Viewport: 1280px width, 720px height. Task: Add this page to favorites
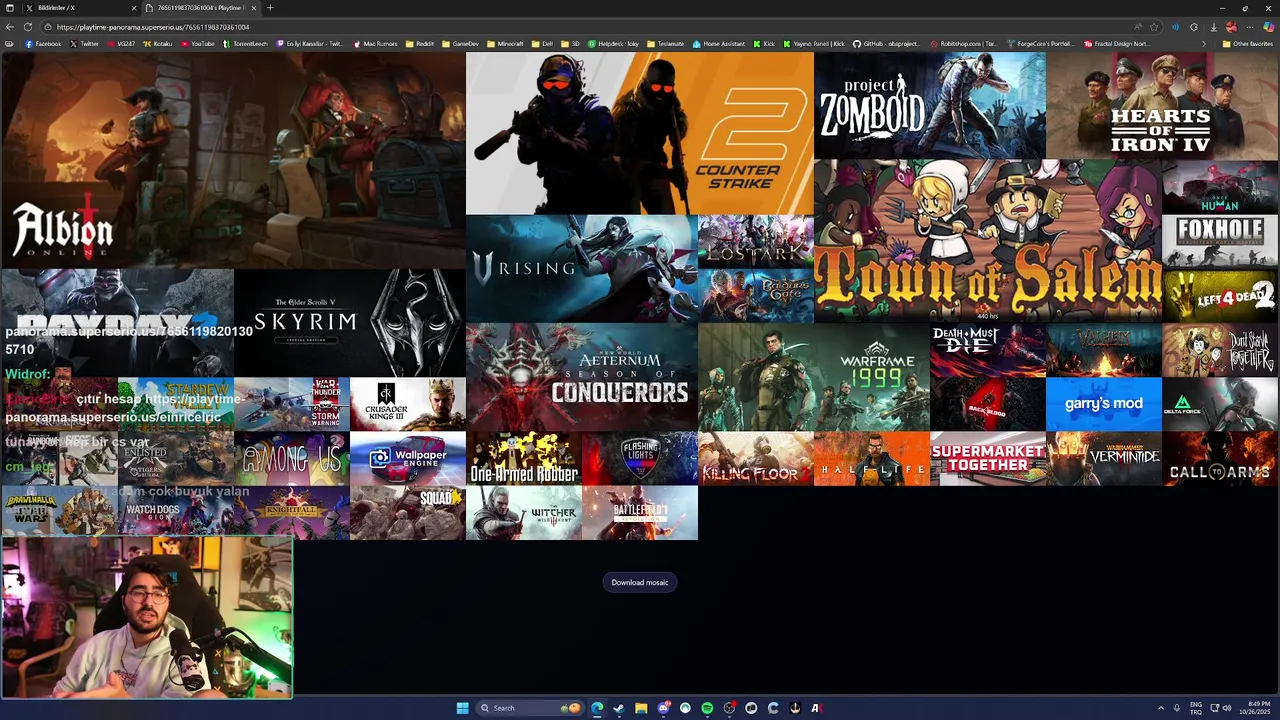tap(1155, 27)
